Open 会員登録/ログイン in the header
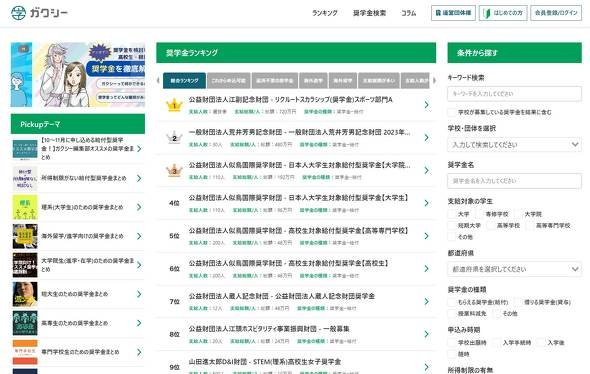Image resolution: width=590 pixels, height=374 pixels. point(556,13)
